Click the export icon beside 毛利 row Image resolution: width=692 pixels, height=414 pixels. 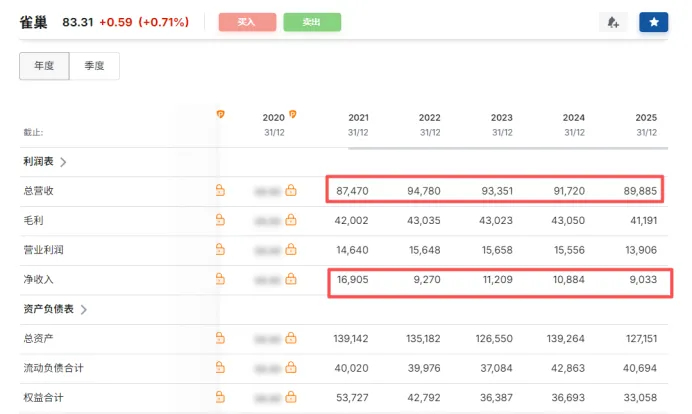[220, 220]
